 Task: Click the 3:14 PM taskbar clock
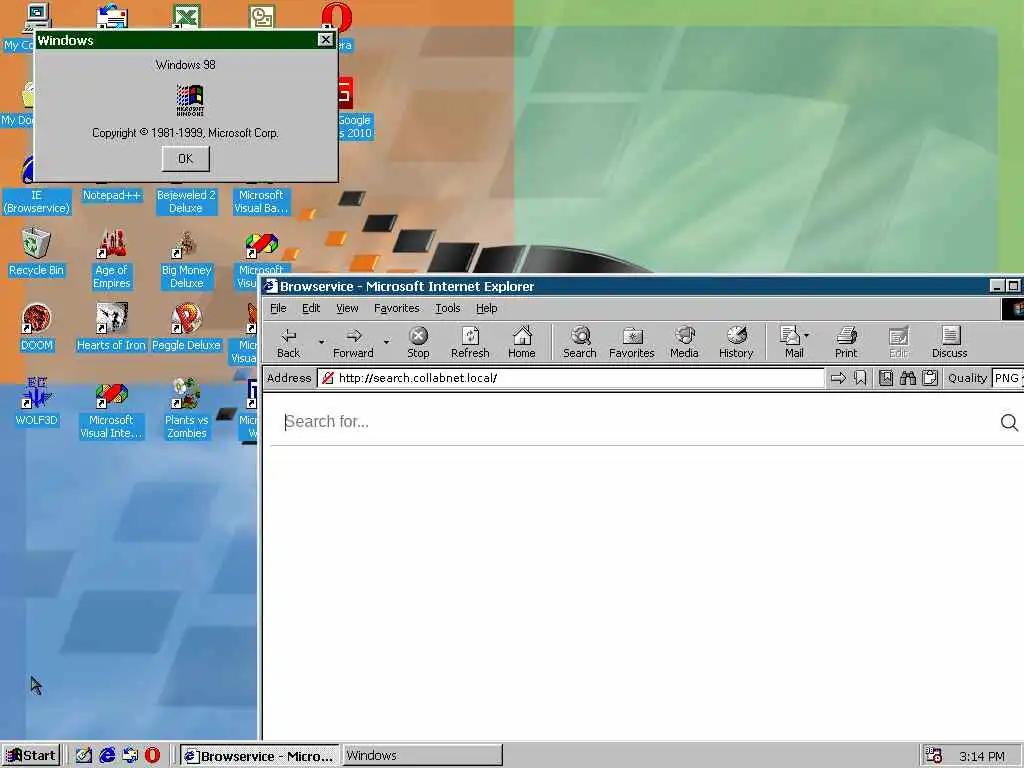pyautogui.click(x=982, y=756)
